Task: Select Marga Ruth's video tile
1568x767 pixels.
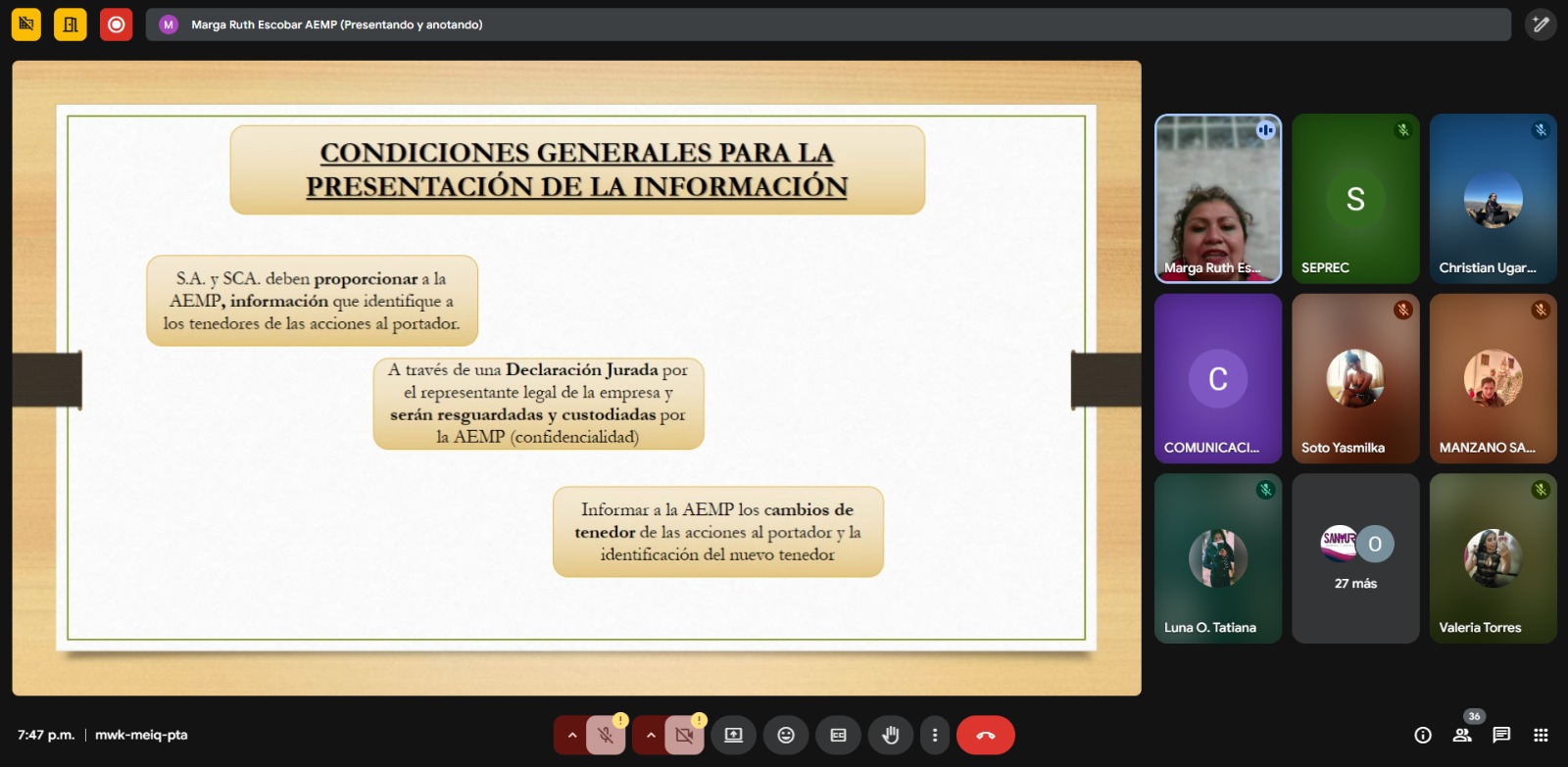Action: pos(1218,199)
